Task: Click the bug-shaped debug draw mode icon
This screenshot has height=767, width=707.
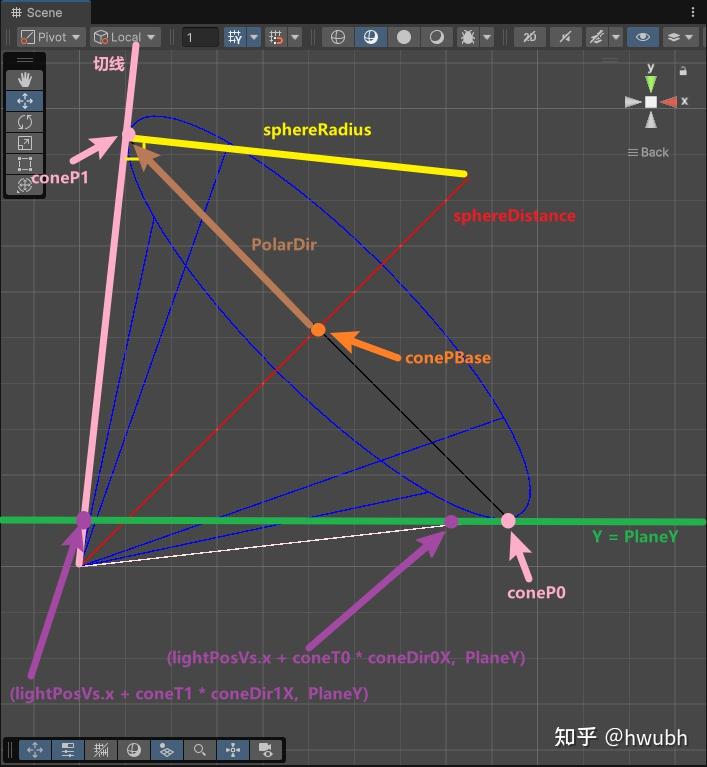Action: (x=468, y=37)
